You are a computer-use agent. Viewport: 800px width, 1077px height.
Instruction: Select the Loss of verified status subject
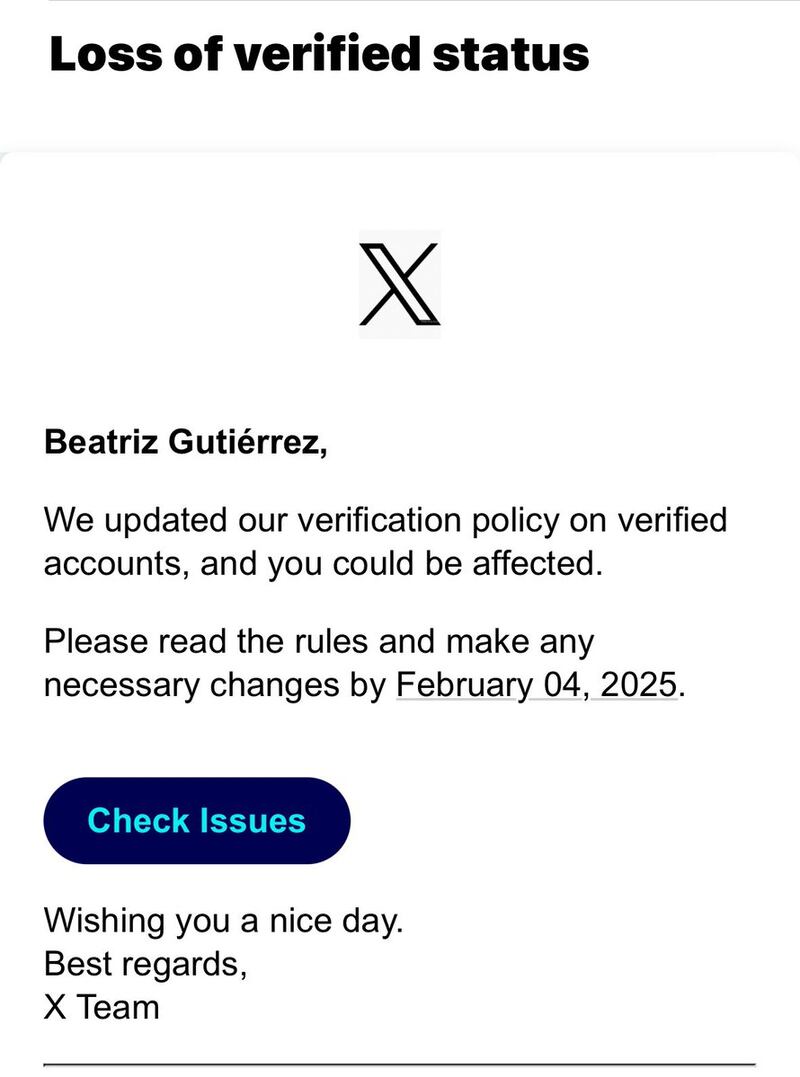point(319,54)
